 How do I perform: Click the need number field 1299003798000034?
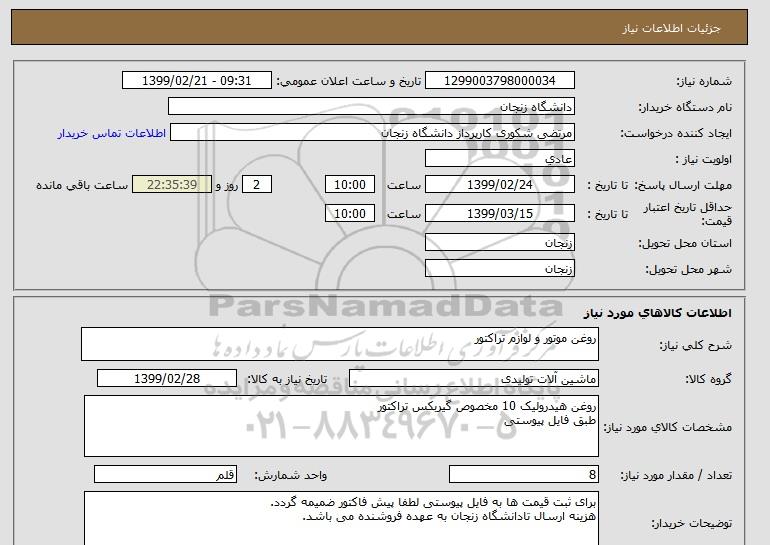[499, 81]
